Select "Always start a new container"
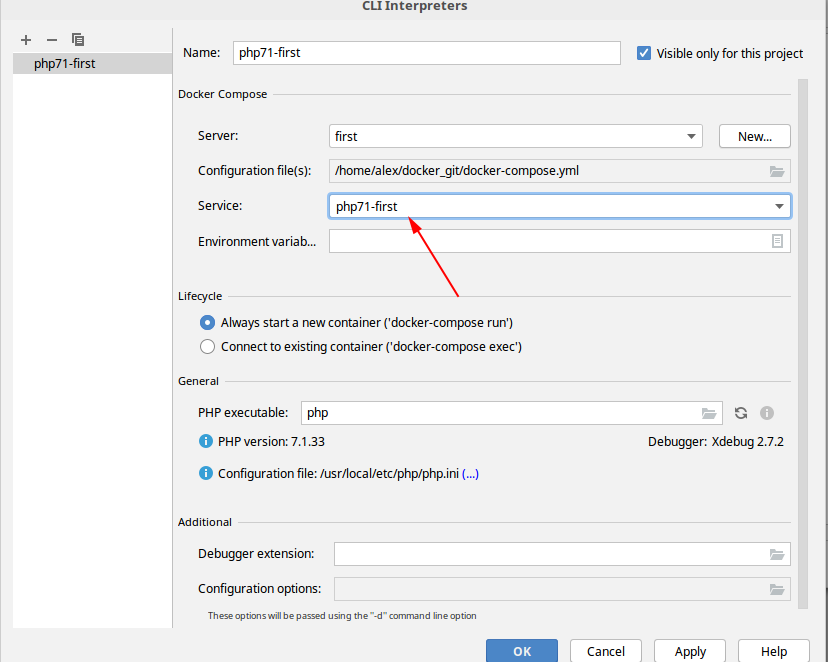Screen dimensions: 828x662 [207, 322]
